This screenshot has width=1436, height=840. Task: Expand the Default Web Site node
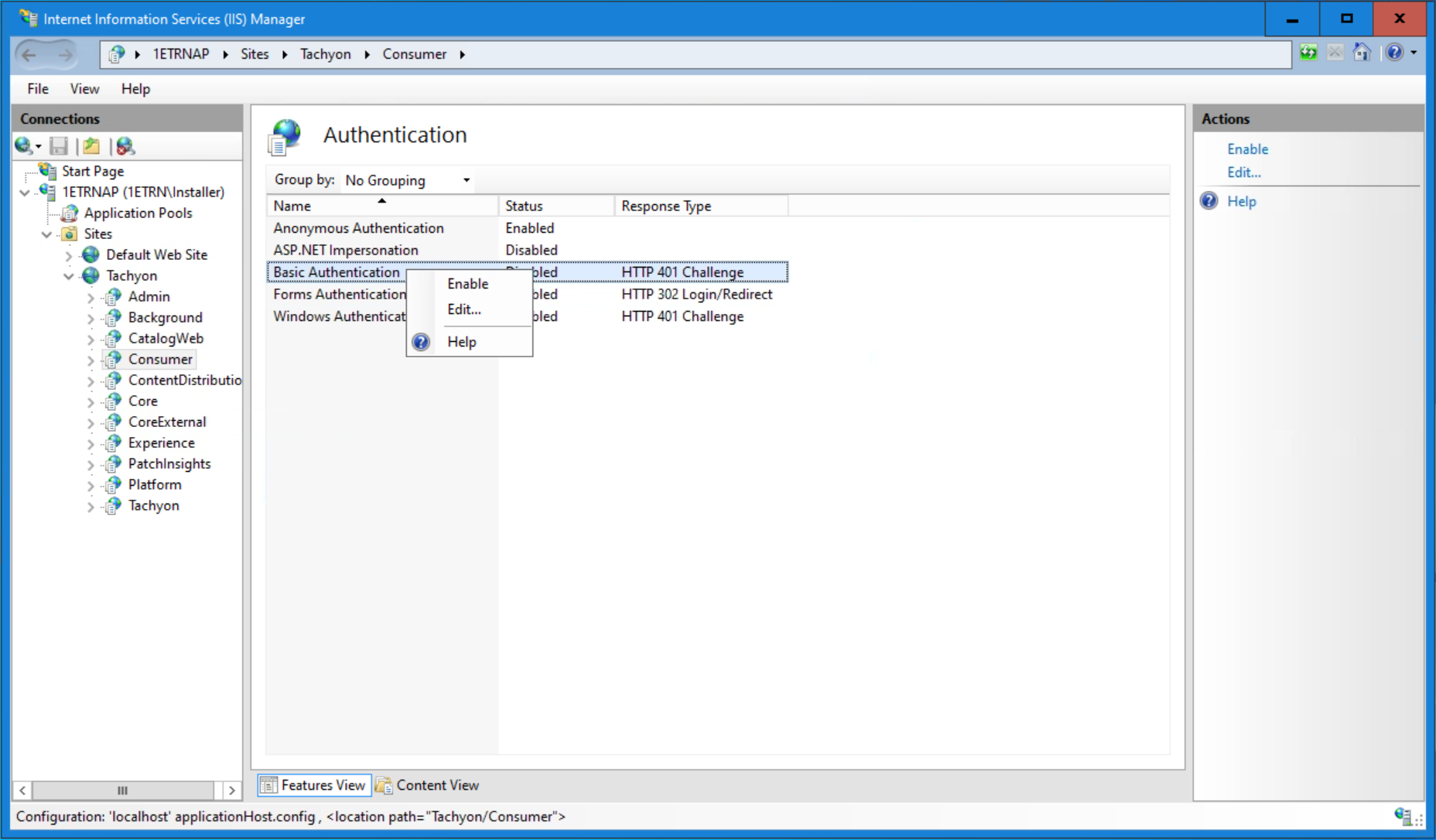tap(69, 255)
